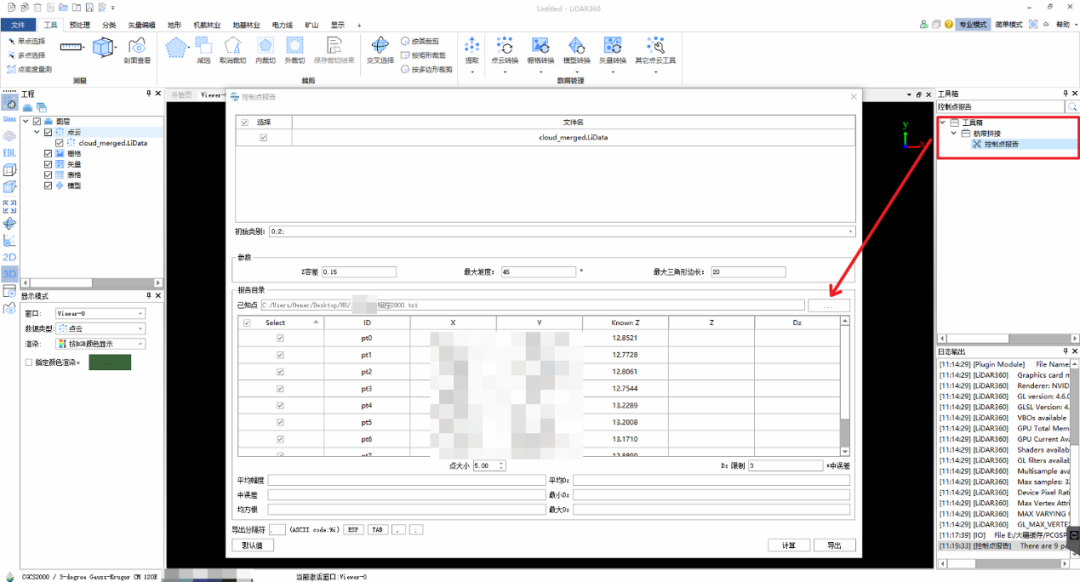1080x582 pixels.
Task: Toggle the 模型 model layer checkbox
Action: pos(48,186)
